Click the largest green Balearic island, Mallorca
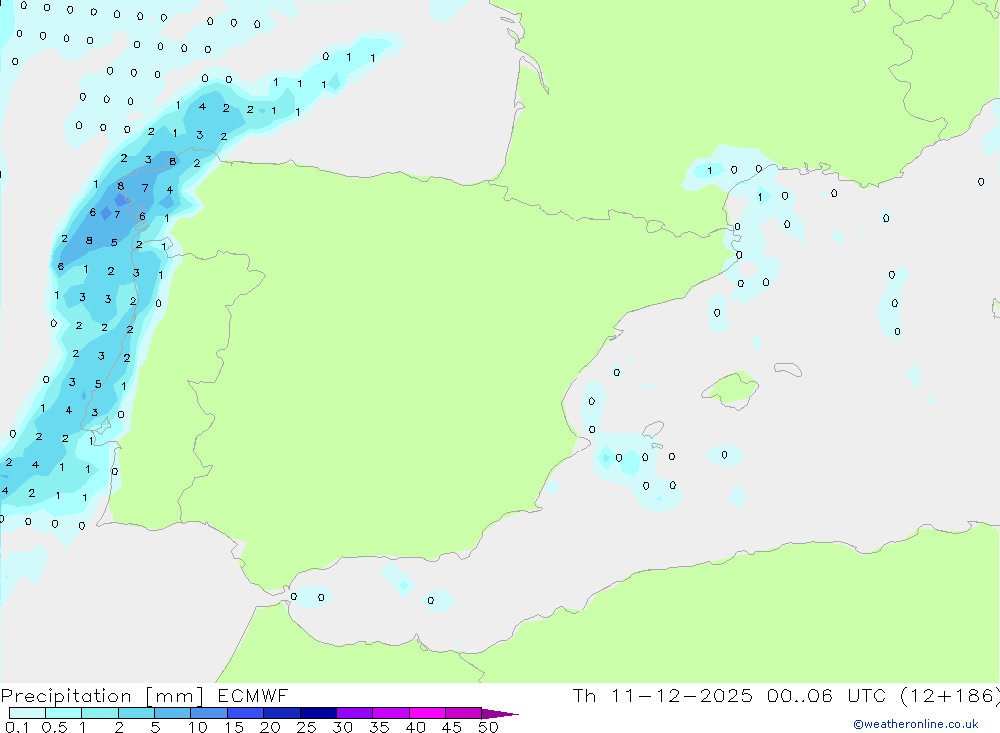This screenshot has width=1000, height=733. [731, 389]
